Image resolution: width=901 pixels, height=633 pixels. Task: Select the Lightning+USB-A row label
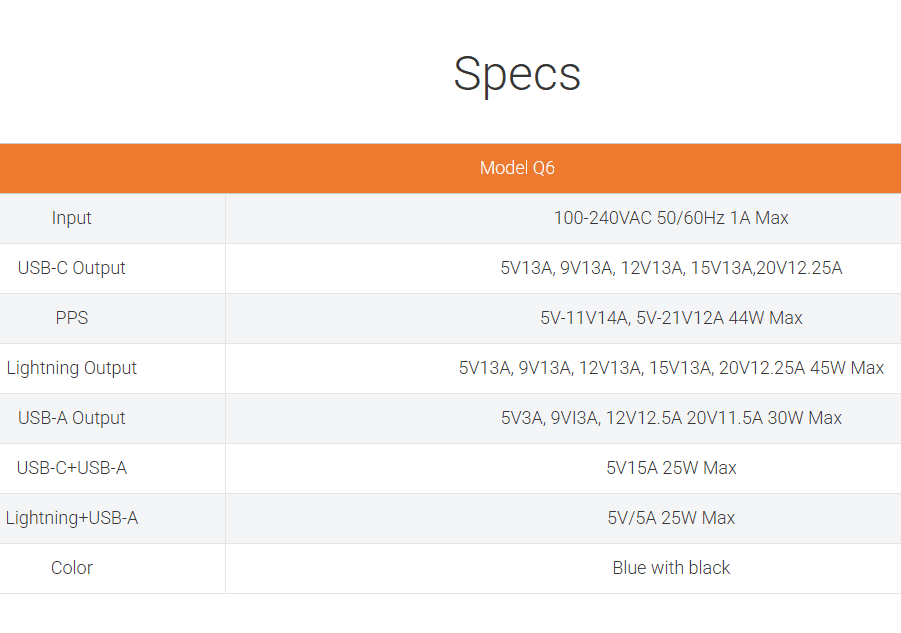pos(72,518)
